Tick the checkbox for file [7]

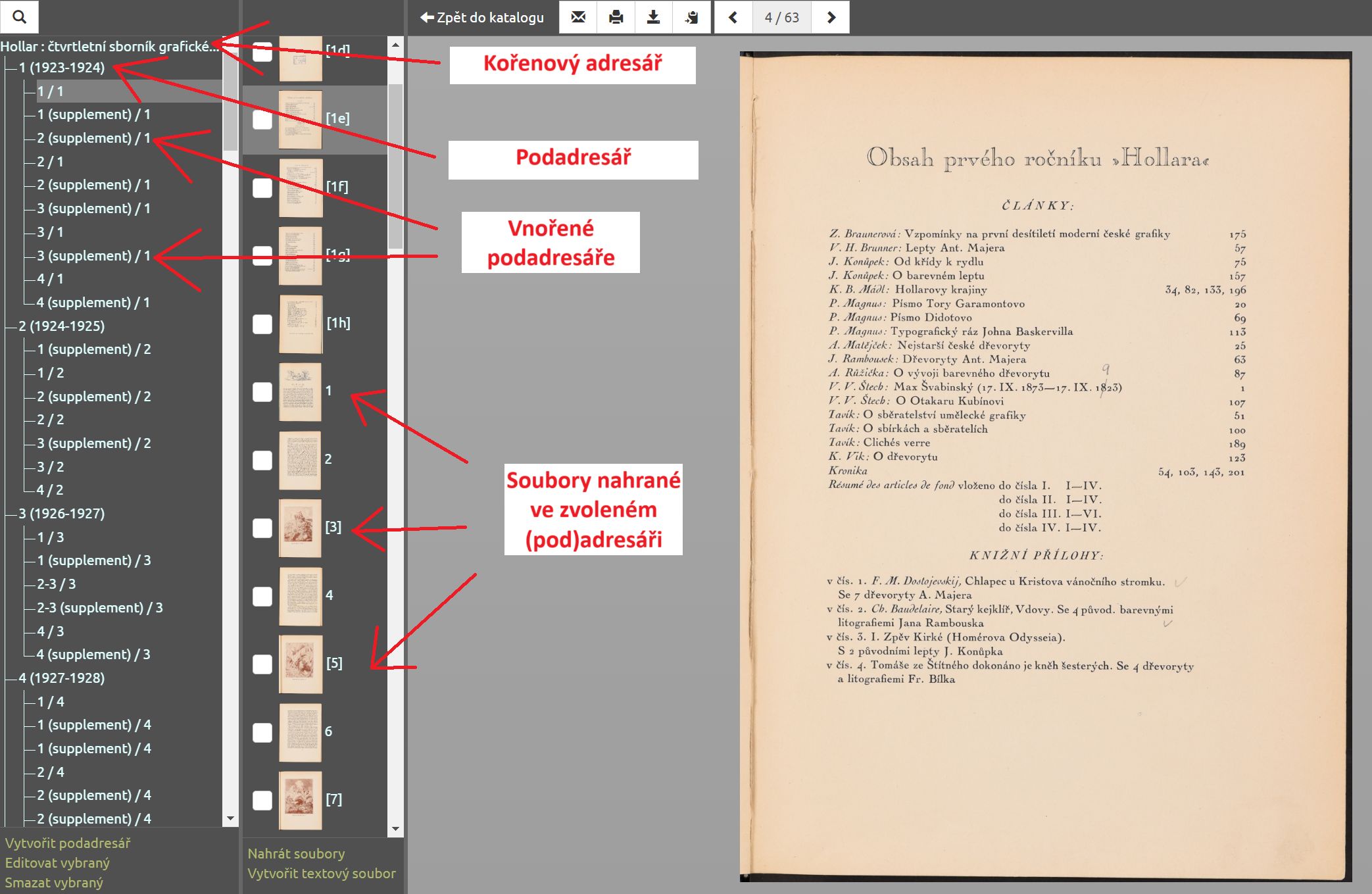[262, 801]
